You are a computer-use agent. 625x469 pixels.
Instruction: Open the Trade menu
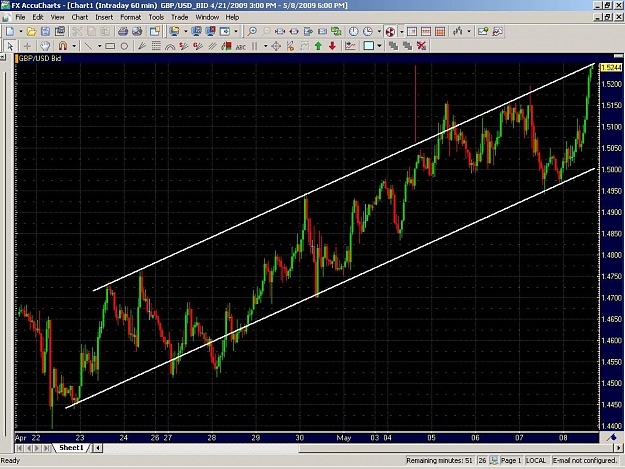pyautogui.click(x=180, y=17)
